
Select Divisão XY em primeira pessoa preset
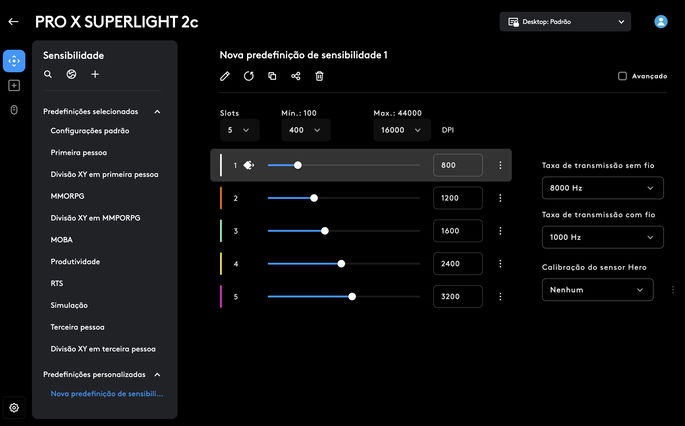104,174
